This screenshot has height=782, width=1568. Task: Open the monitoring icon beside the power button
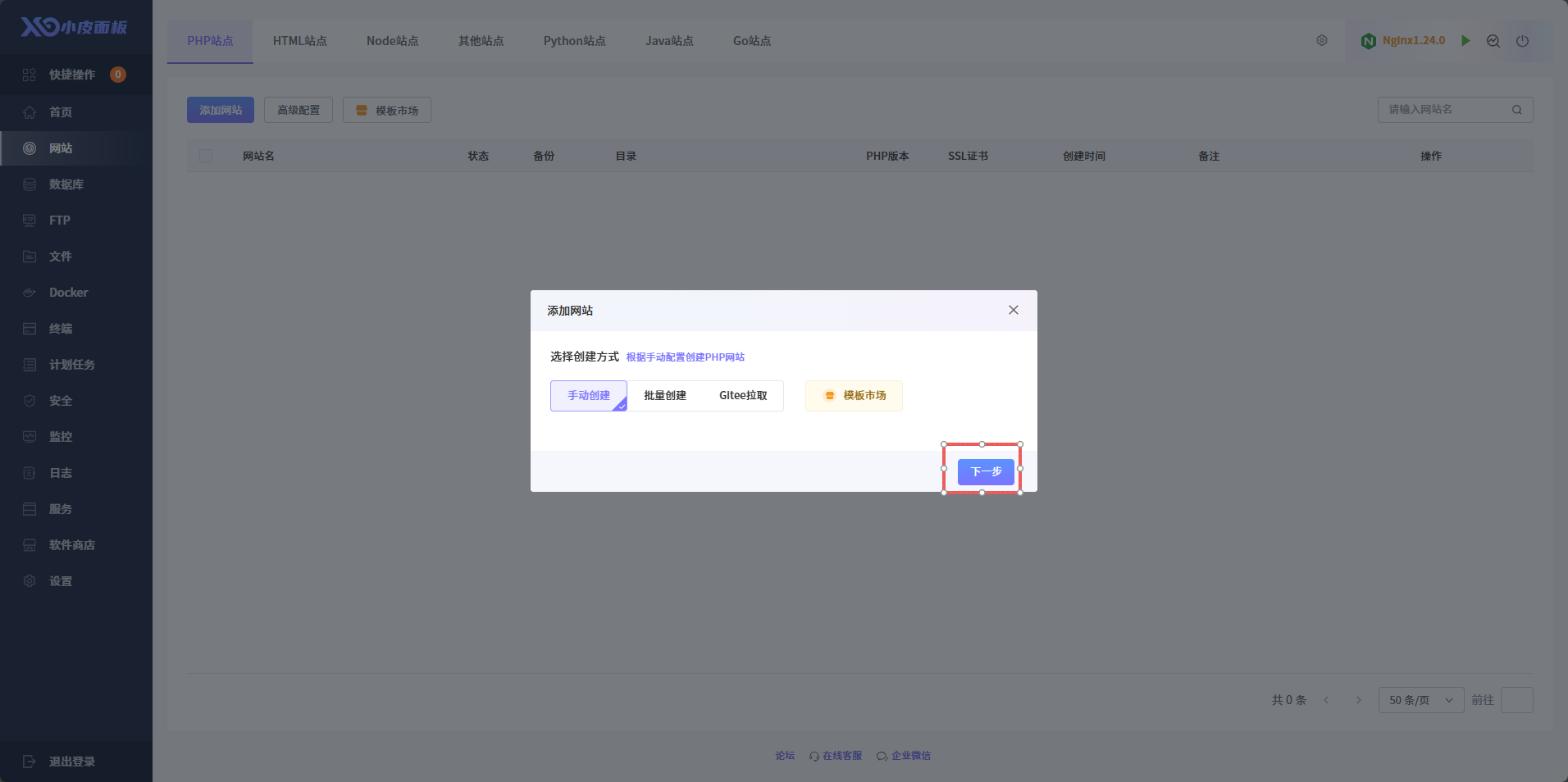tap(1493, 41)
